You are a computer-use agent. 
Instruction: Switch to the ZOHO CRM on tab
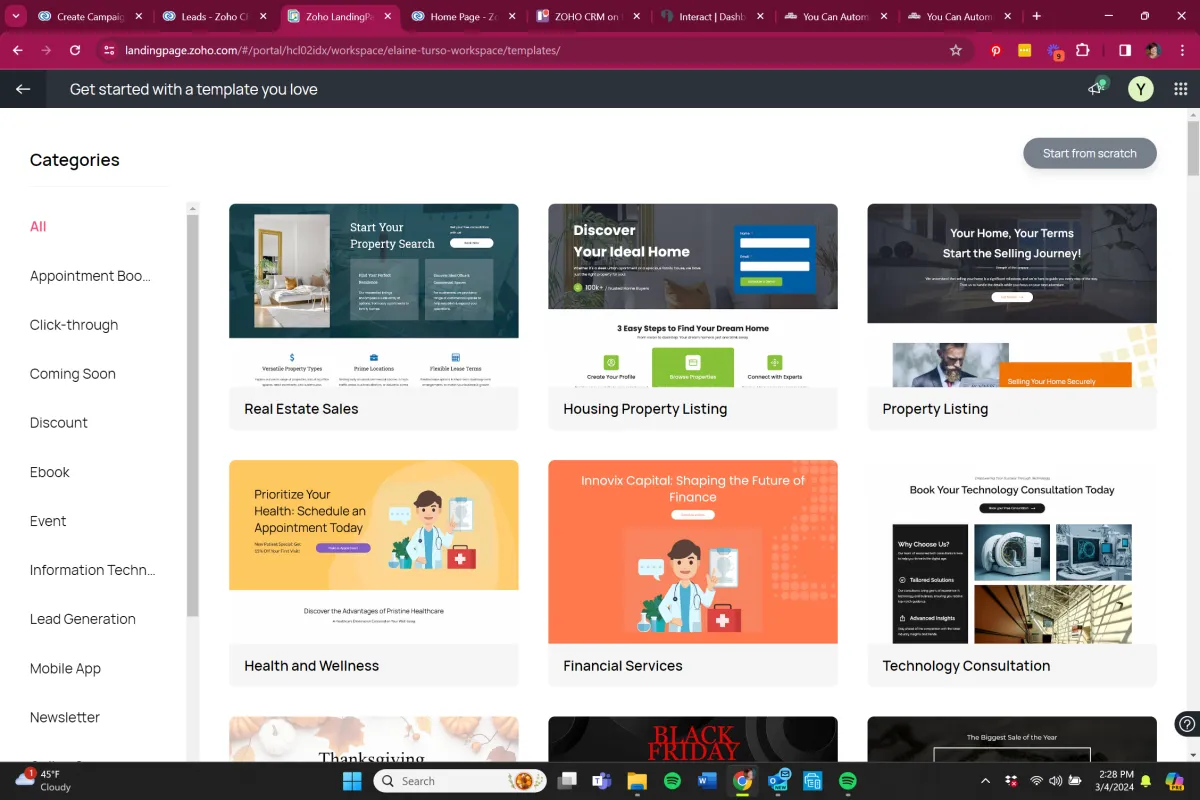(x=586, y=16)
